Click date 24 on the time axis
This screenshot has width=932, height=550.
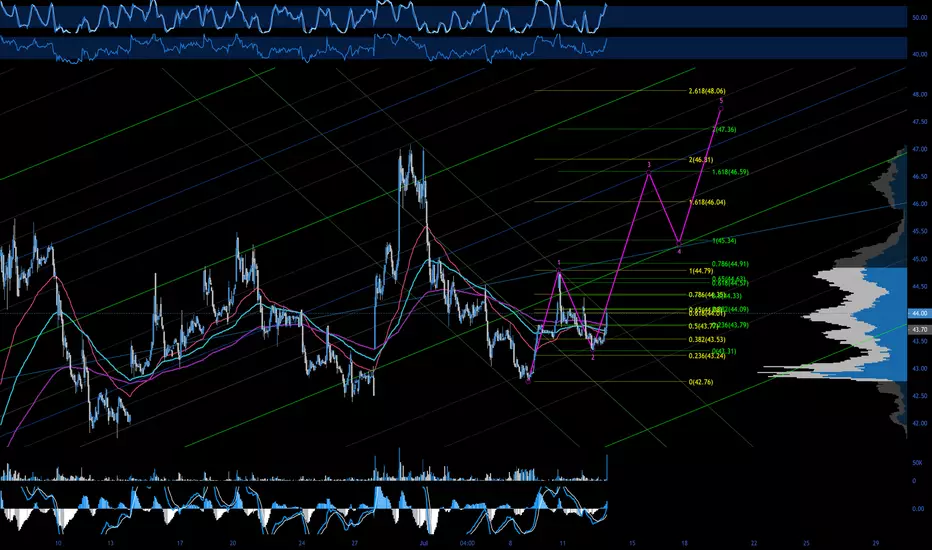click(302, 543)
